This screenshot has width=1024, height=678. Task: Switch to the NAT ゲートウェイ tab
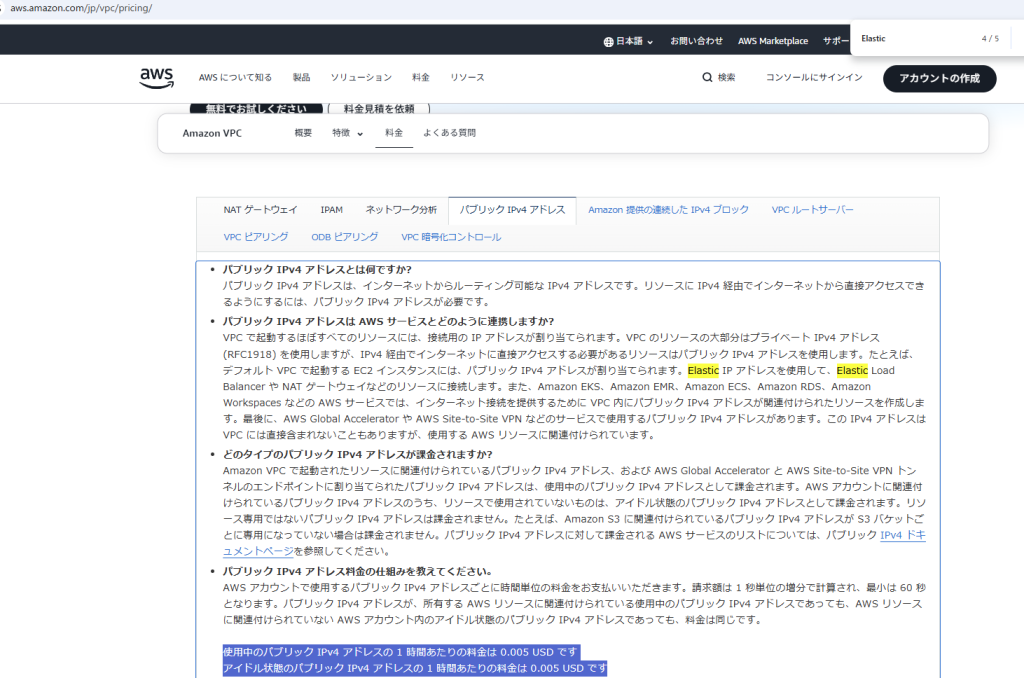(260, 210)
